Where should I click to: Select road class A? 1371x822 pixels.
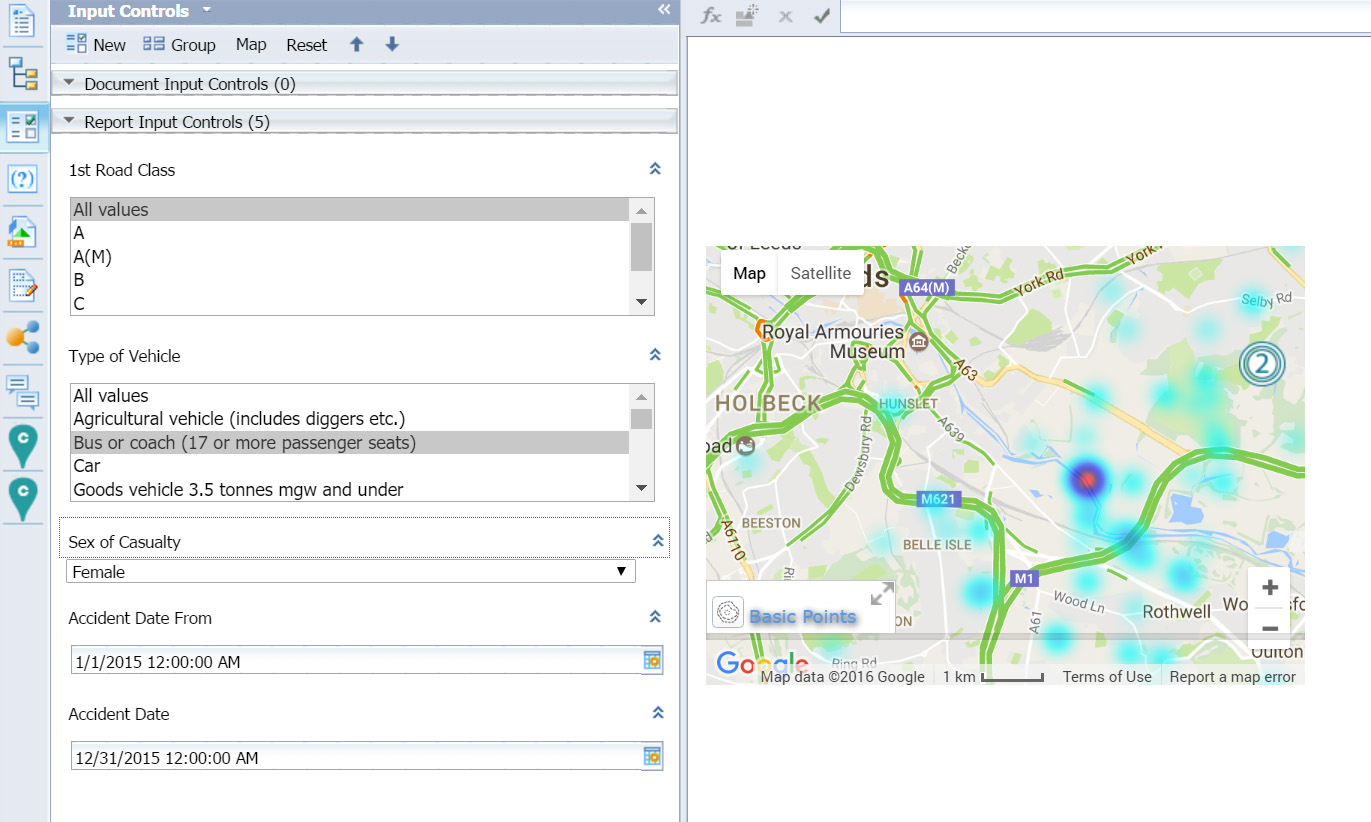[x=350, y=233]
